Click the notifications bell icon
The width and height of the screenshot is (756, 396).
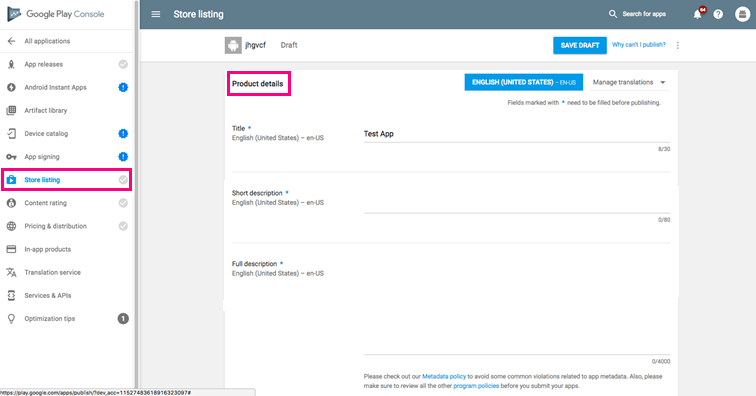[x=697, y=14]
